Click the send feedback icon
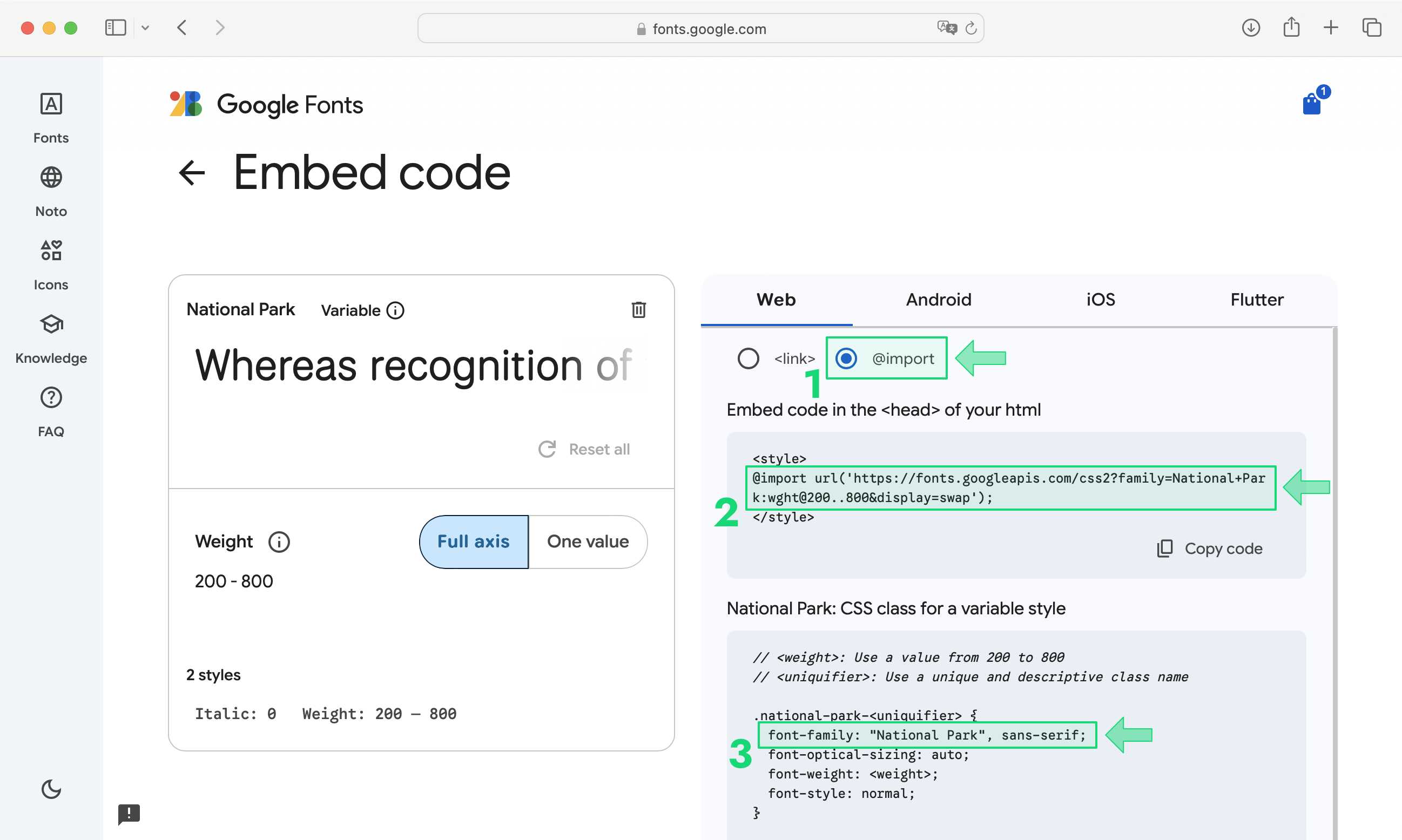1402x840 pixels. pos(129,814)
